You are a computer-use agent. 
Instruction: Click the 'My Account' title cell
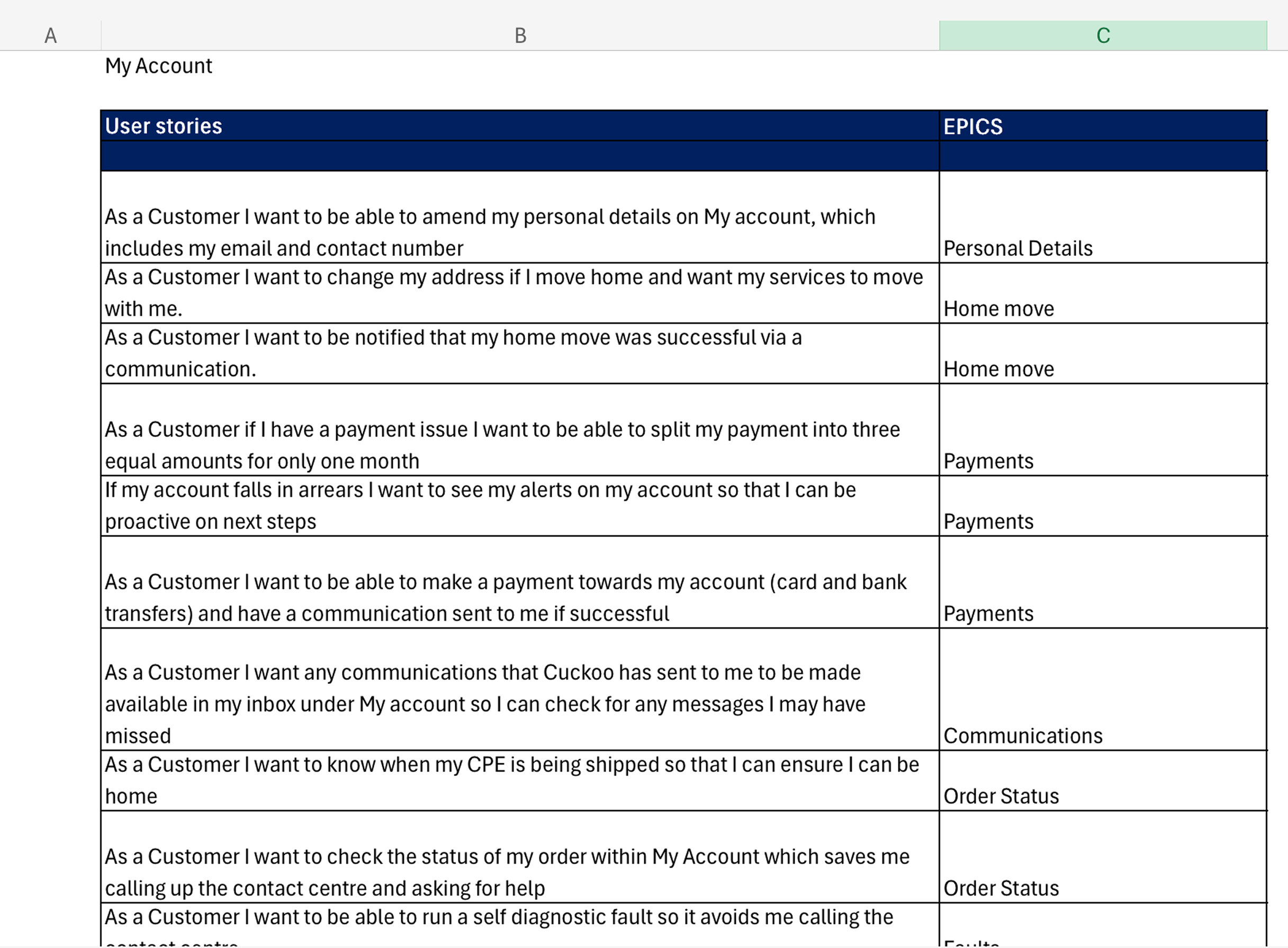[x=158, y=66]
